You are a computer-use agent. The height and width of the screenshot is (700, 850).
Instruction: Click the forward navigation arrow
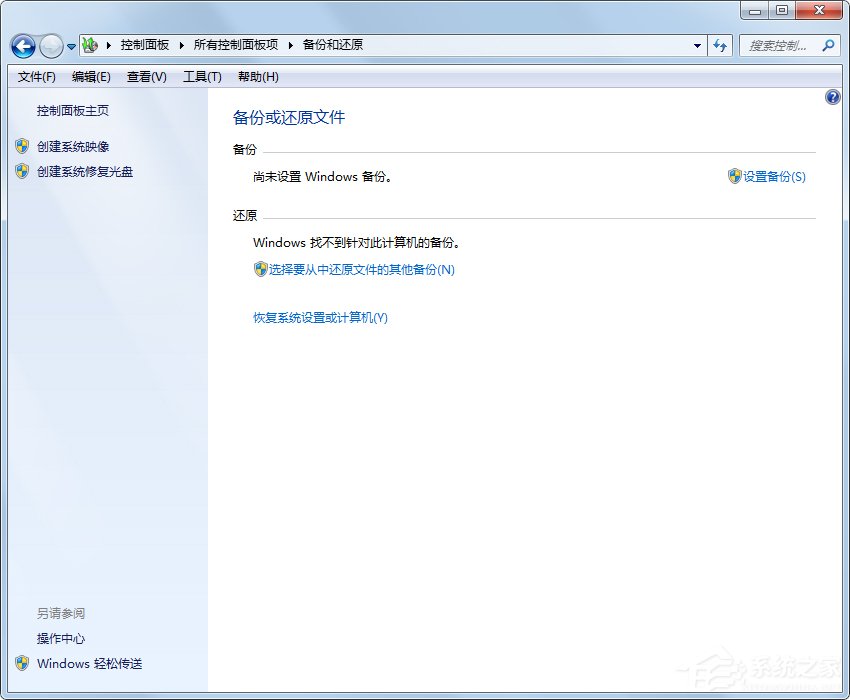tap(50, 46)
